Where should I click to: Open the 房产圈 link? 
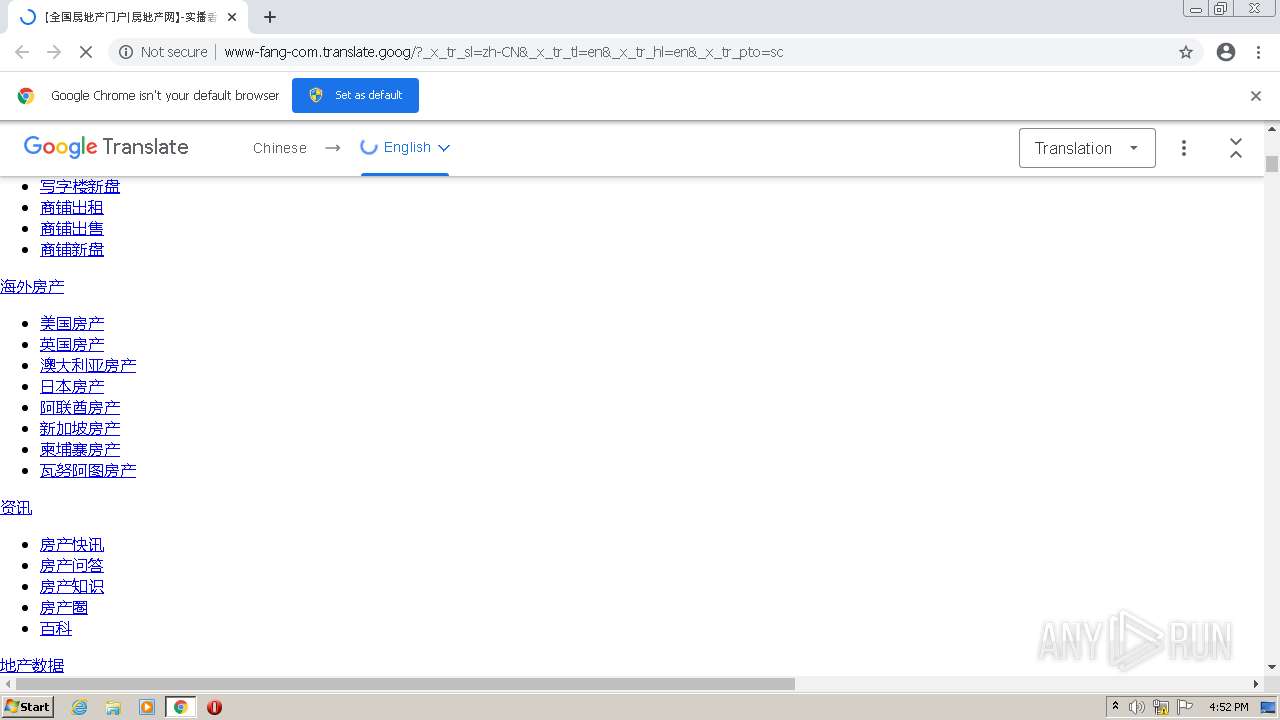click(x=64, y=607)
